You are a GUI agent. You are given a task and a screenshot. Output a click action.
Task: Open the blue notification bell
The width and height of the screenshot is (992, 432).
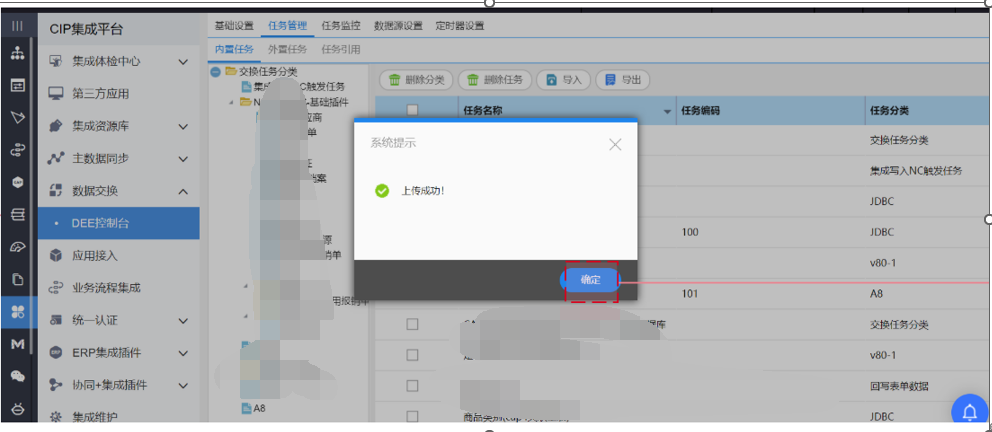pos(970,412)
